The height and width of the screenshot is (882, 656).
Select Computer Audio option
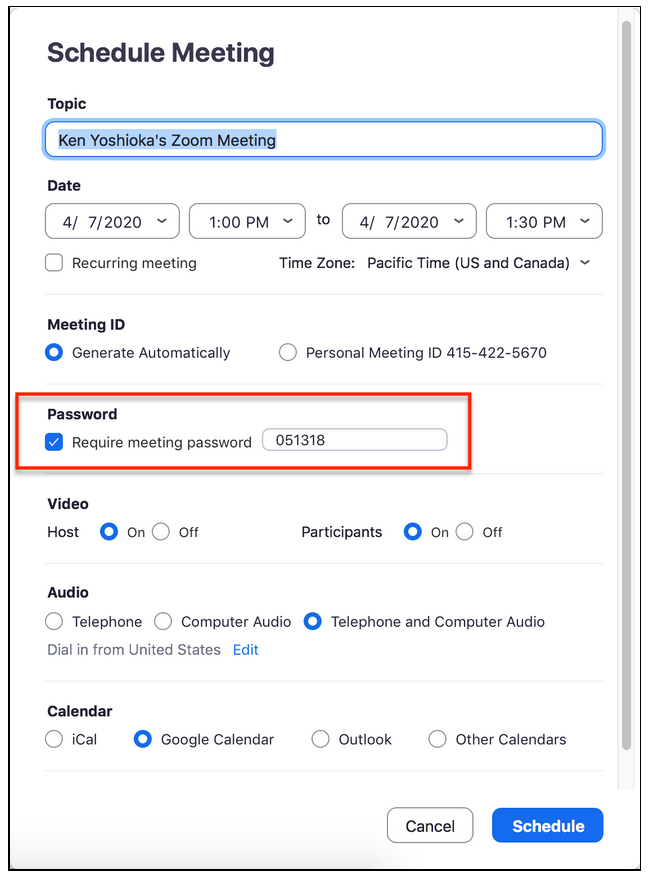click(x=164, y=622)
